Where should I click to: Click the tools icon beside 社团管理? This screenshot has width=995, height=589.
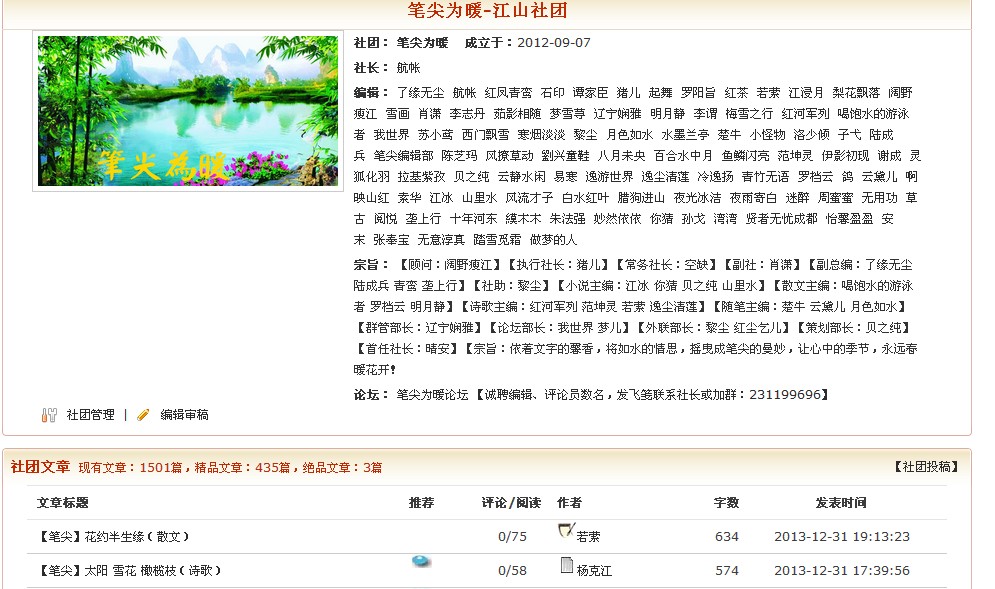(49, 415)
